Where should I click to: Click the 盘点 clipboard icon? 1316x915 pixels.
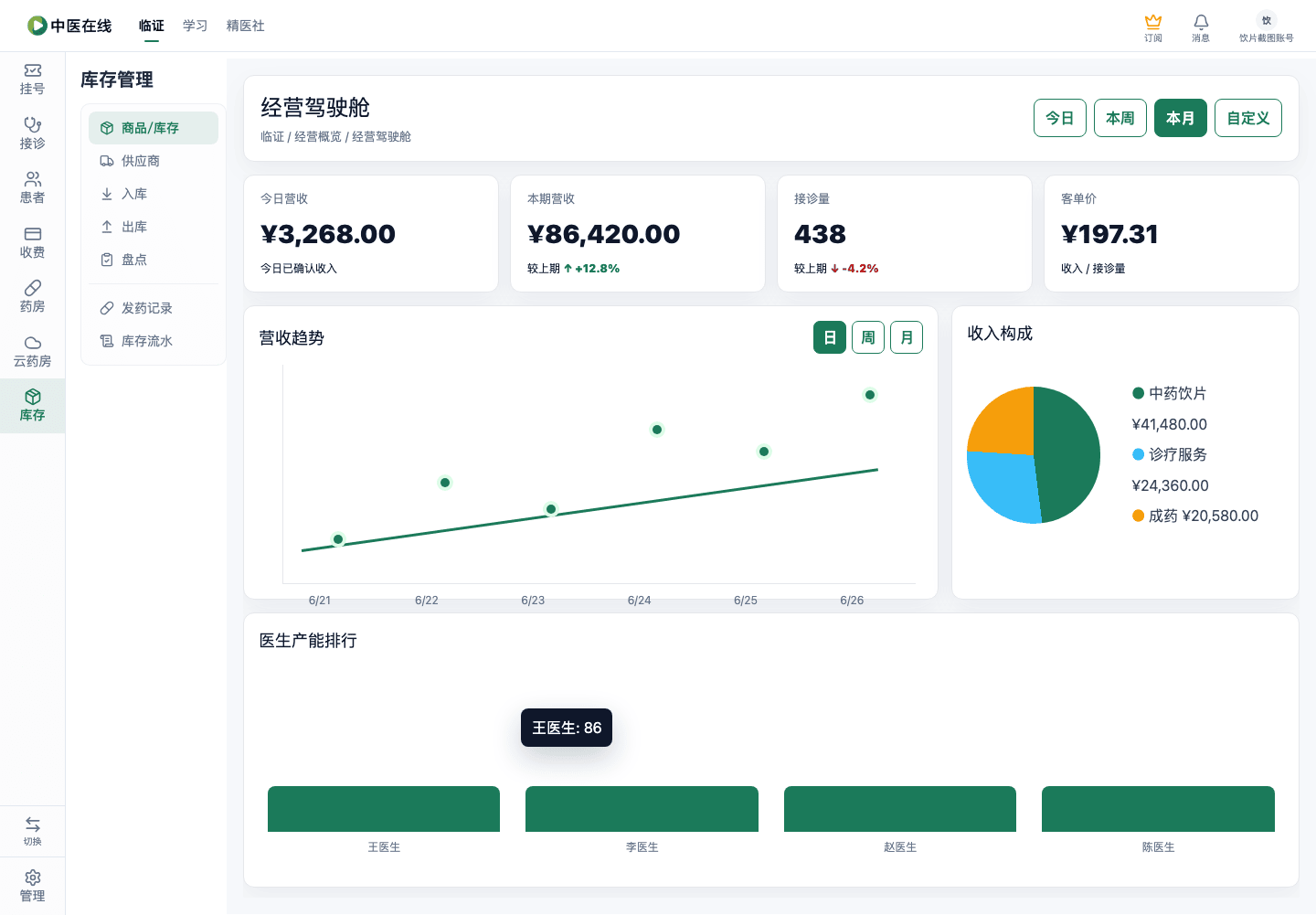click(x=107, y=260)
